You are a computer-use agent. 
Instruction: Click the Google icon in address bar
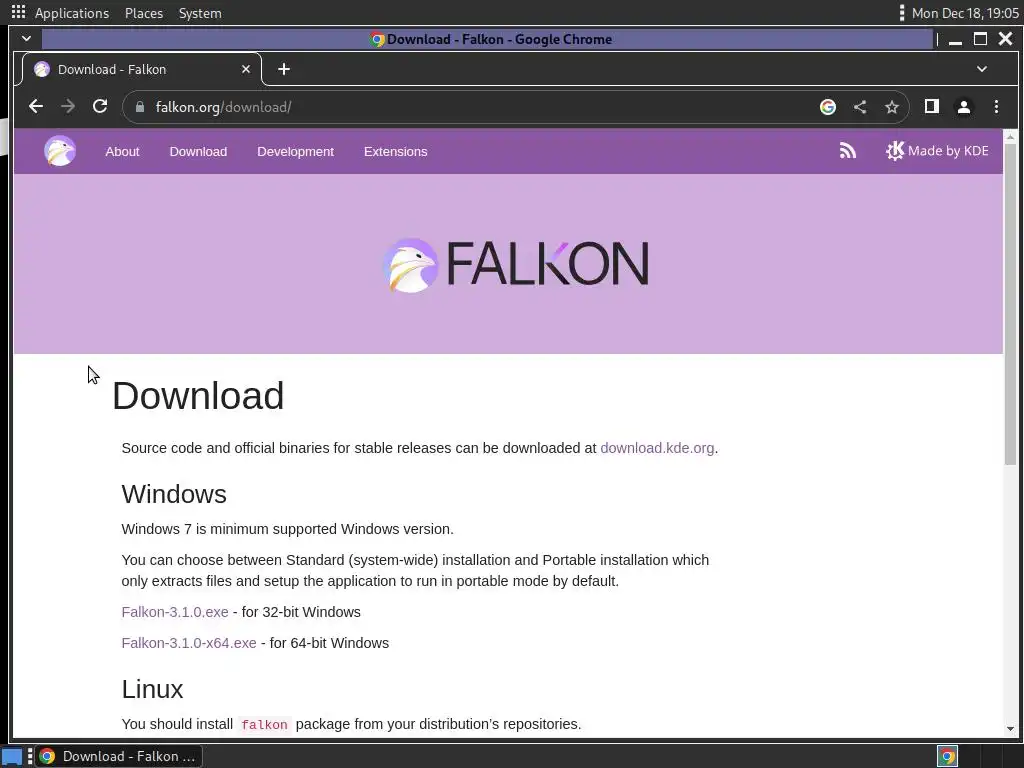point(827,107)
